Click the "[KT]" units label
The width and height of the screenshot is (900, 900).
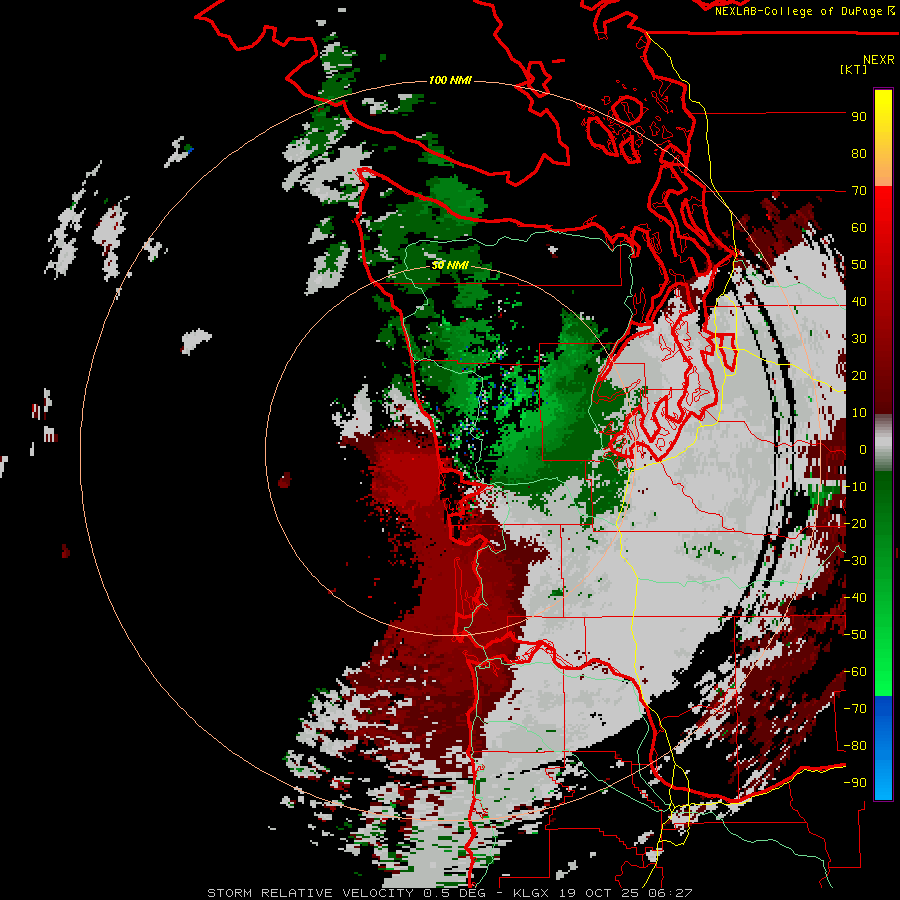tap(853, 69)
